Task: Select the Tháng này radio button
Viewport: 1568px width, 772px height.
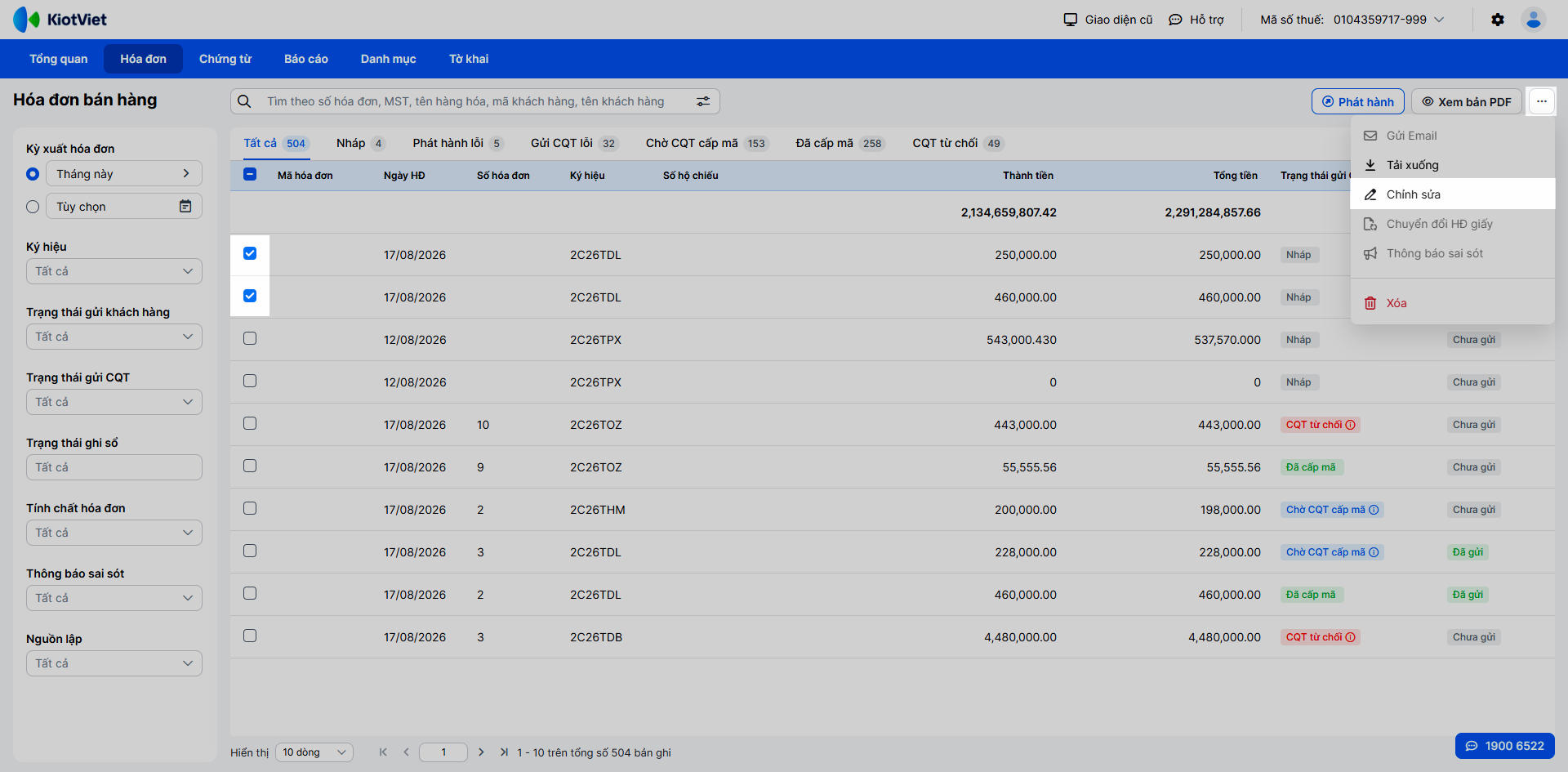Action: (x=33, y=174)
